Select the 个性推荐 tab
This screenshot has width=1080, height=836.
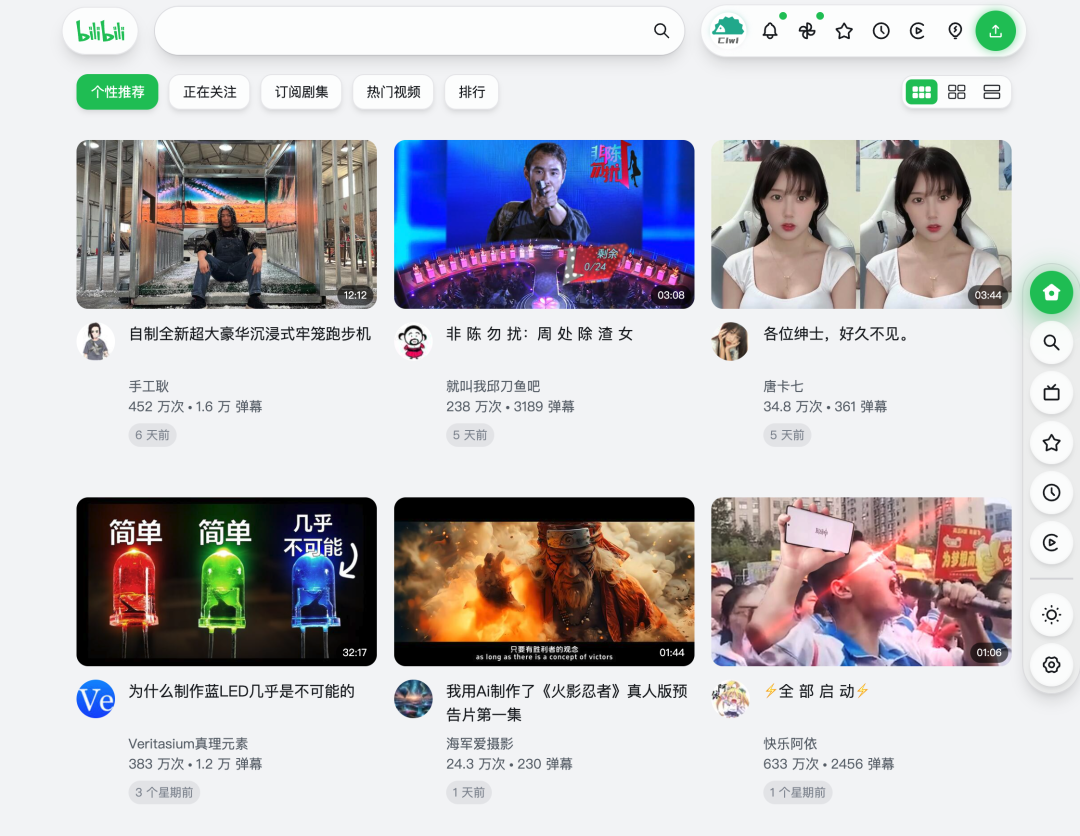pyautogui.click(x=117, y=92)
